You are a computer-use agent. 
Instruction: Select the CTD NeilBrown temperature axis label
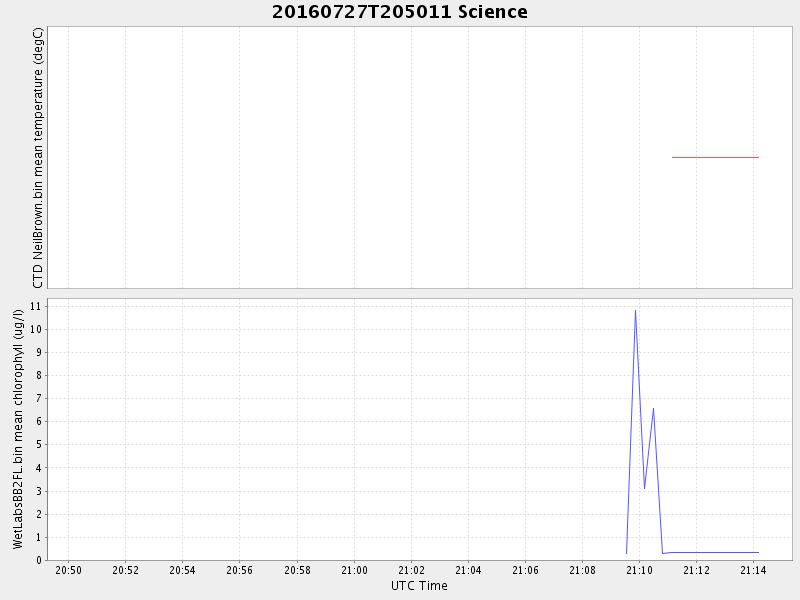[x=38, y=158]
